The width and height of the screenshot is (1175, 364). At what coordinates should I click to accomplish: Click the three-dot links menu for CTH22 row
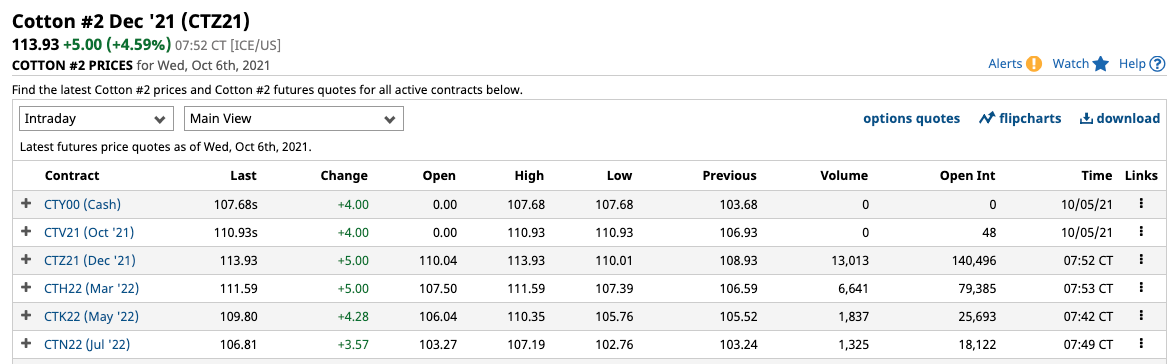(x=1141, y=288)
